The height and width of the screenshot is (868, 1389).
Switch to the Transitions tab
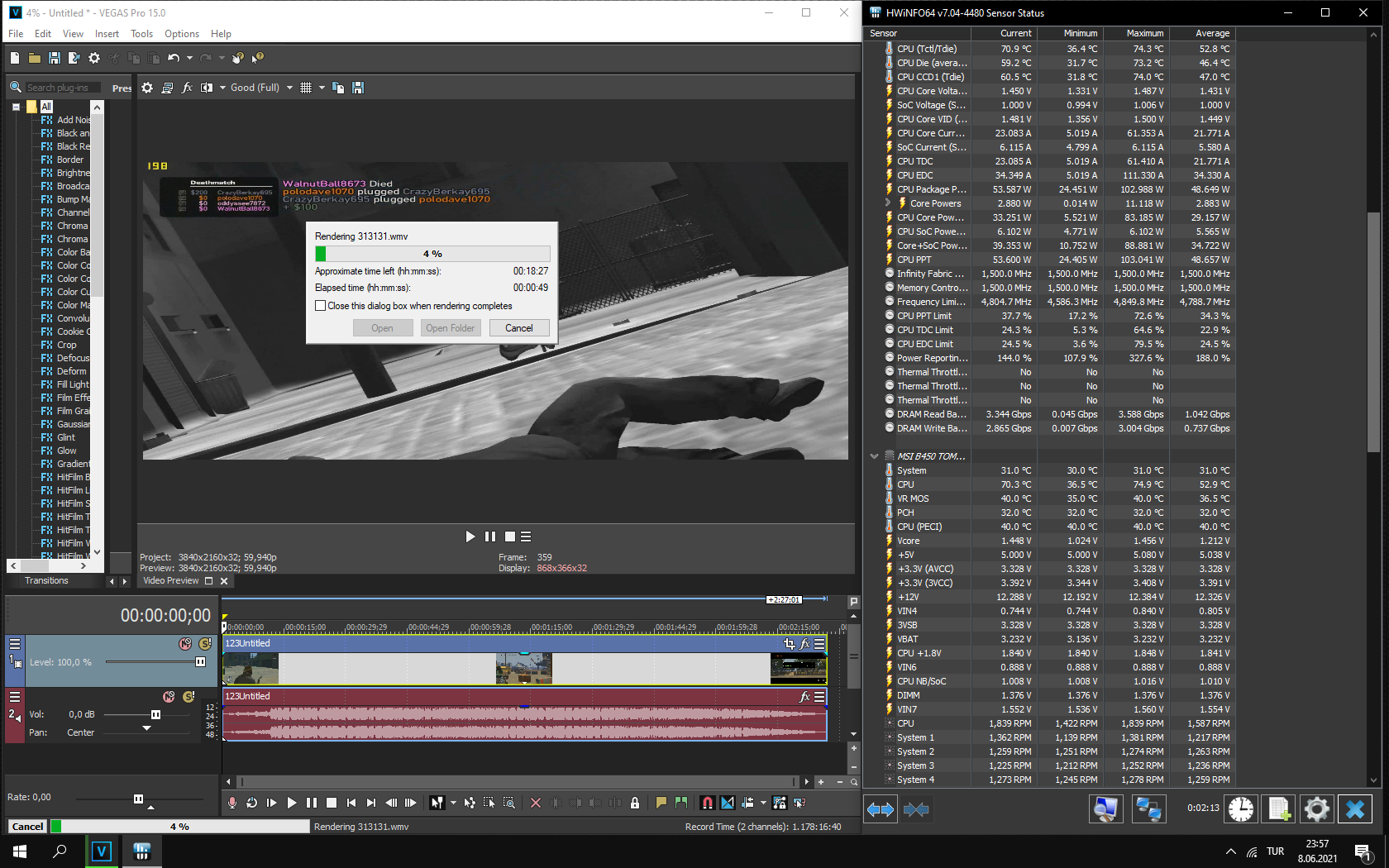(x=46, y=580)
